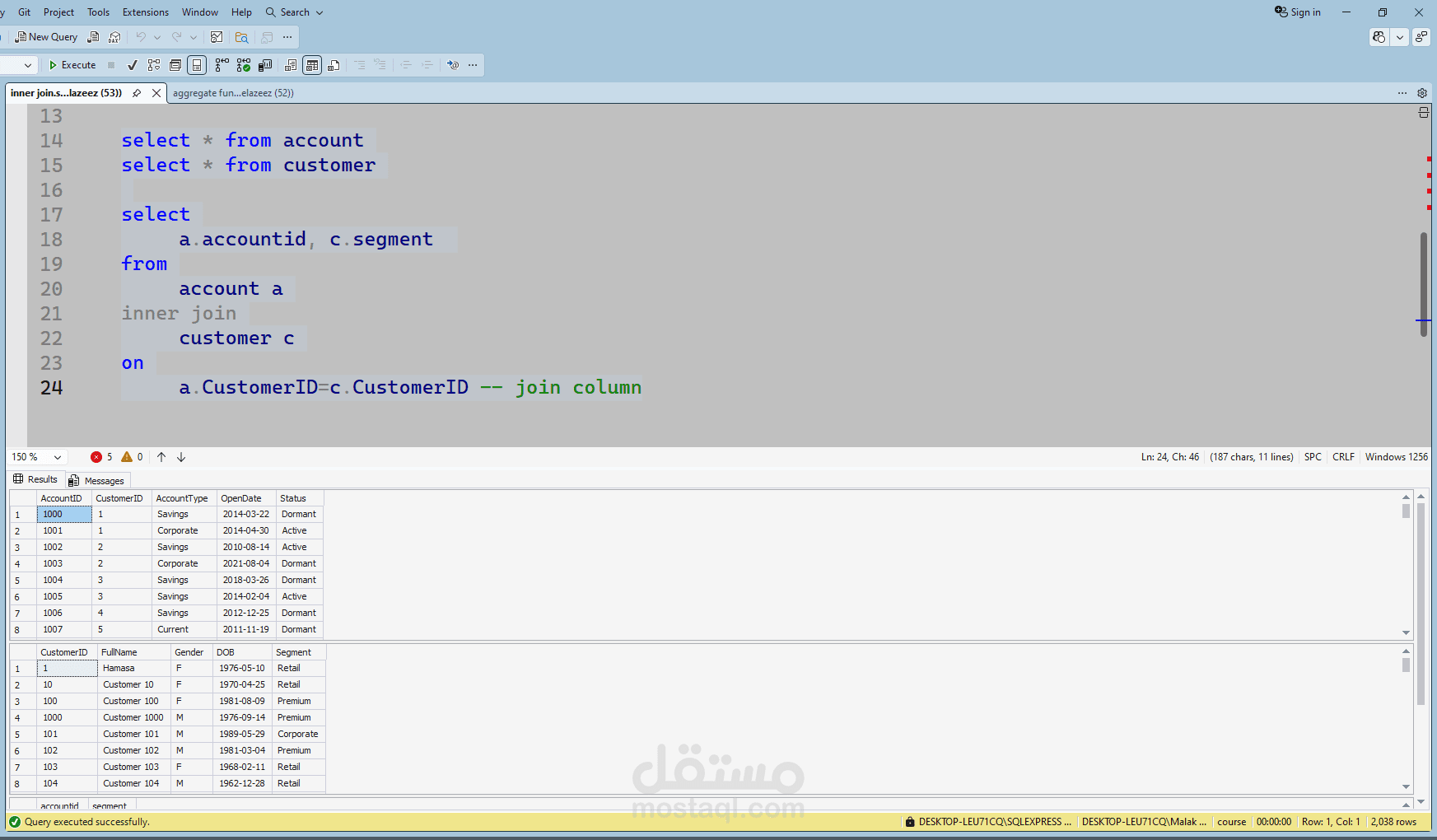Expand the undo history dropdown arrow
Image resolution: width=1437 pixels, height=840 pixels.
(x=157, y=37)
